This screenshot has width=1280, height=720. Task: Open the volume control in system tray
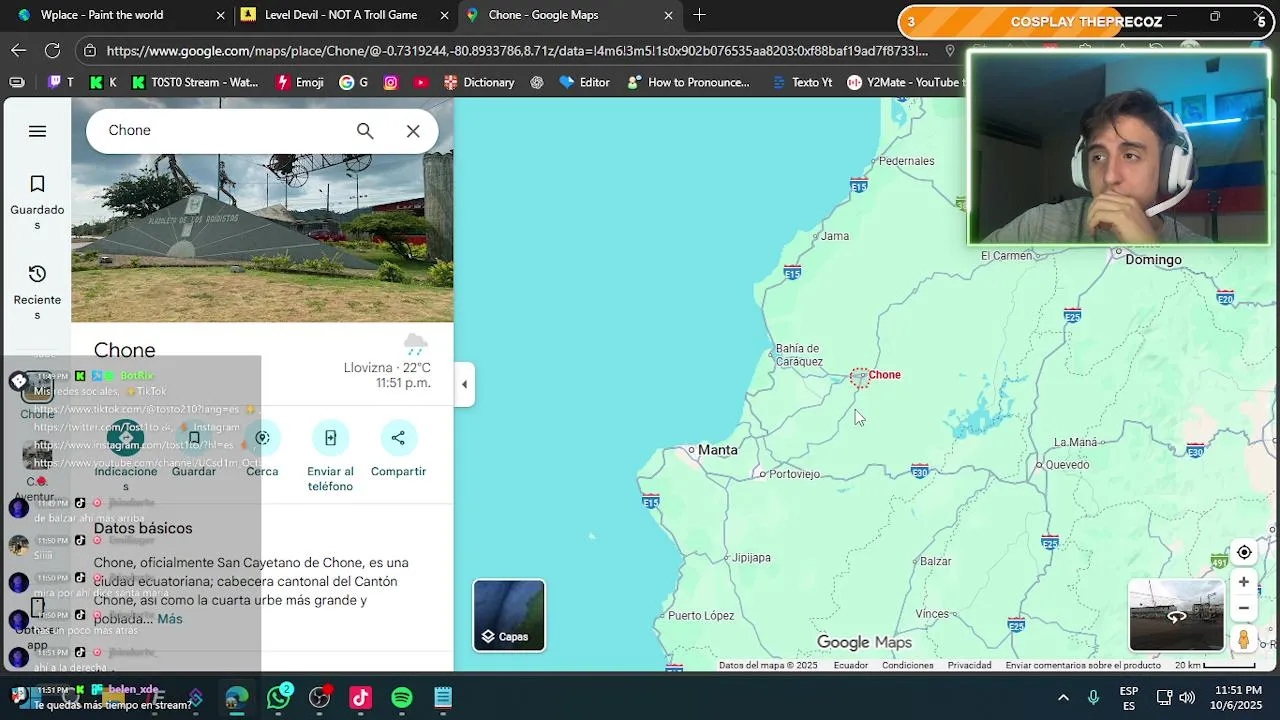[x=1187, y=697]
